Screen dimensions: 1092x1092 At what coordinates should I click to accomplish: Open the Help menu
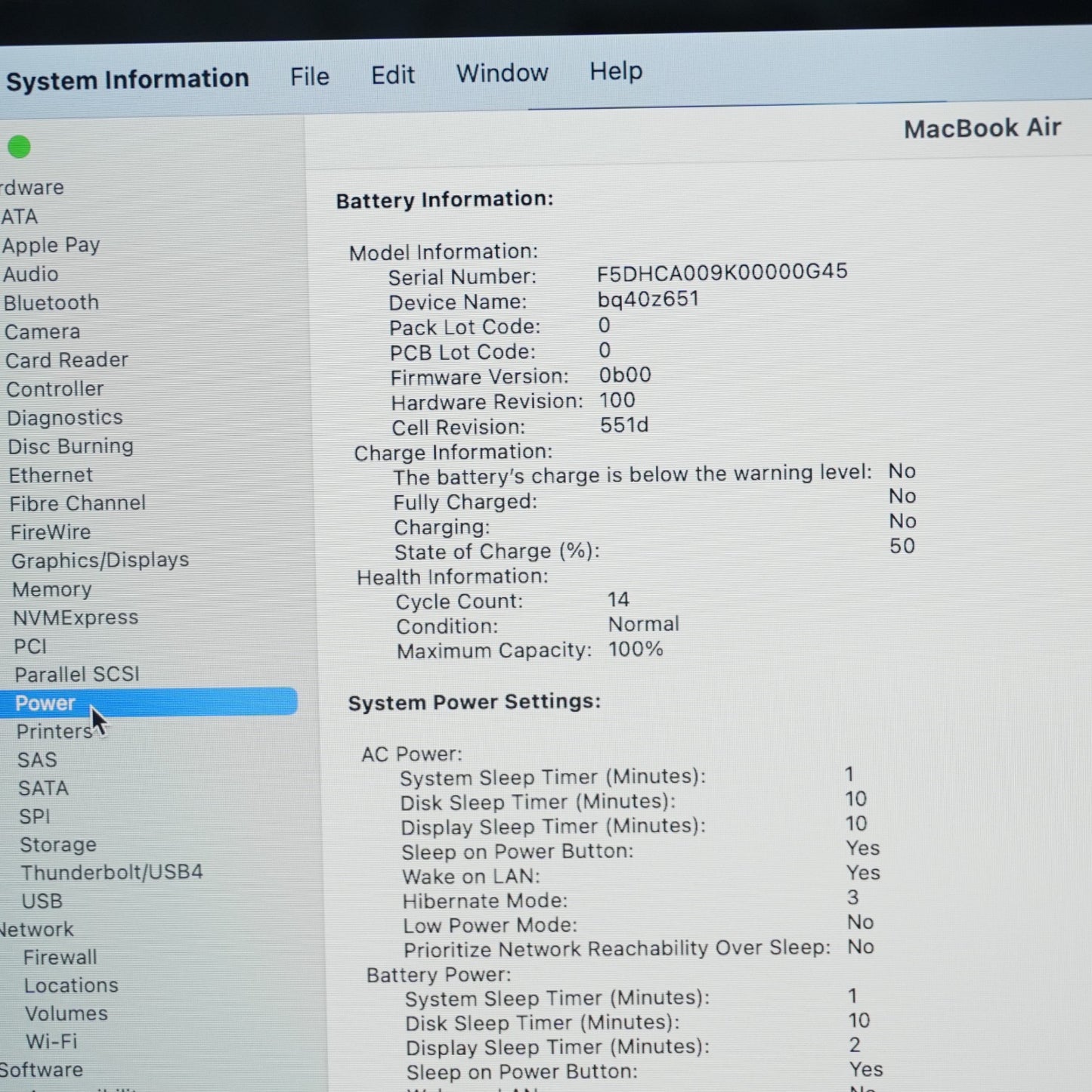point(616,72)
